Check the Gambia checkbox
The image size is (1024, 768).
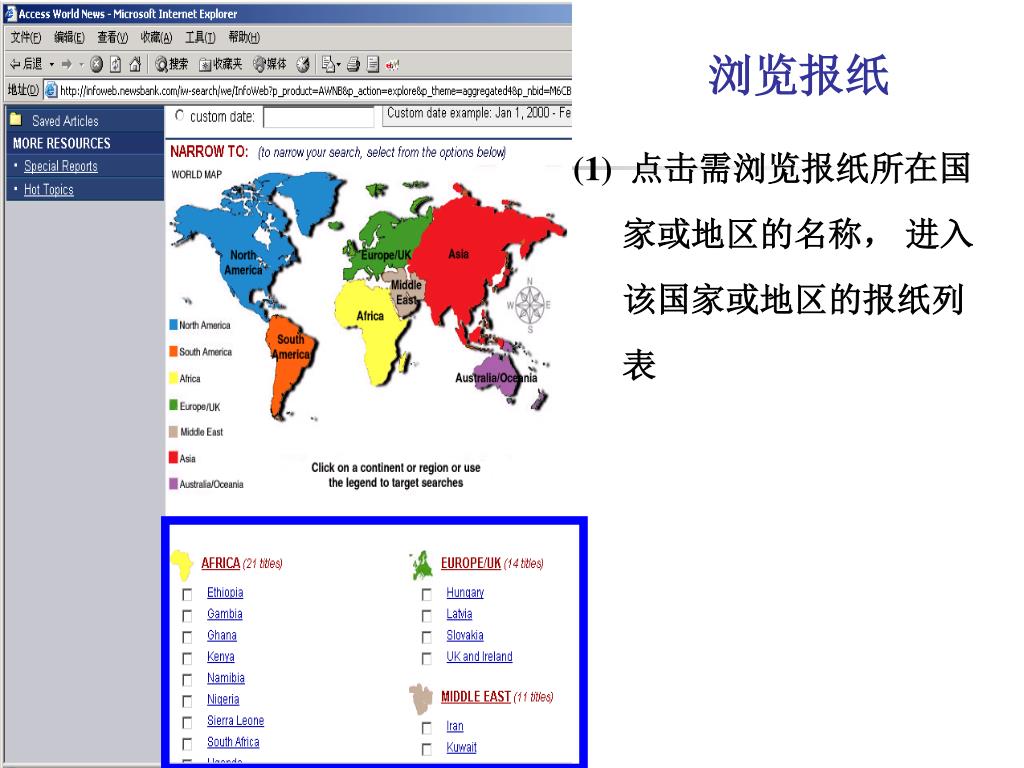pos(187,616)
